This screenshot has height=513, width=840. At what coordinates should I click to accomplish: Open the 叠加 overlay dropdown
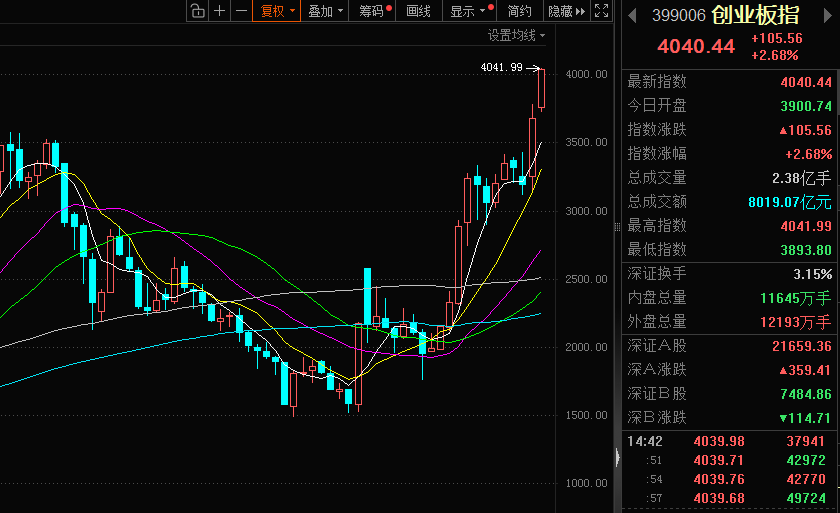(x=325, y=11)
